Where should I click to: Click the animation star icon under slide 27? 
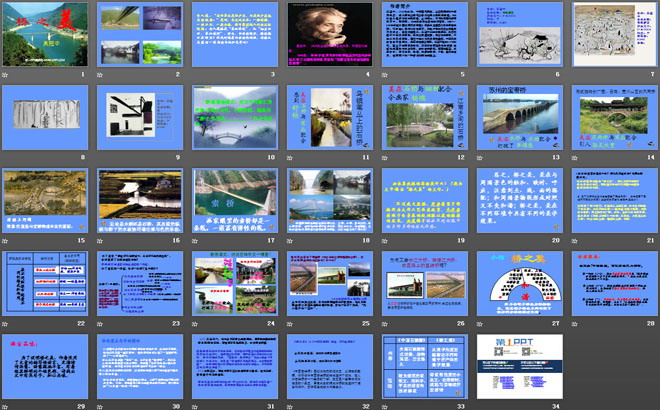click(x=480, y=324)
